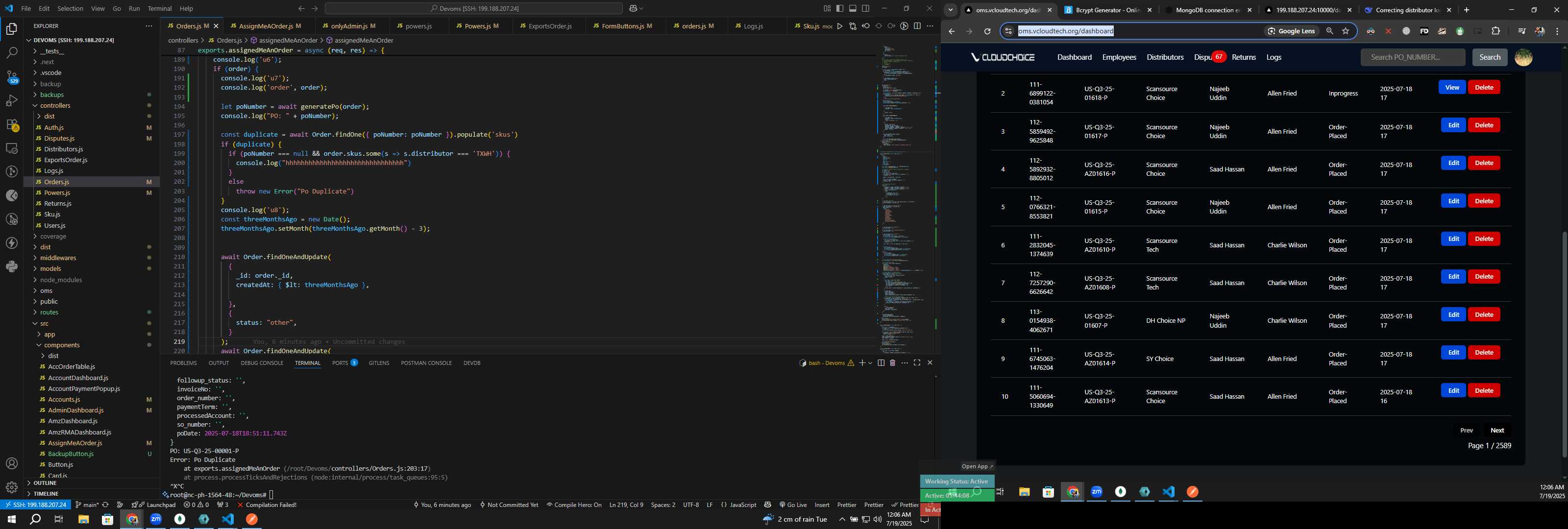The image size is (1568, 529).
Task: Go to Next page of orders
Action: tap(1497, 431)
